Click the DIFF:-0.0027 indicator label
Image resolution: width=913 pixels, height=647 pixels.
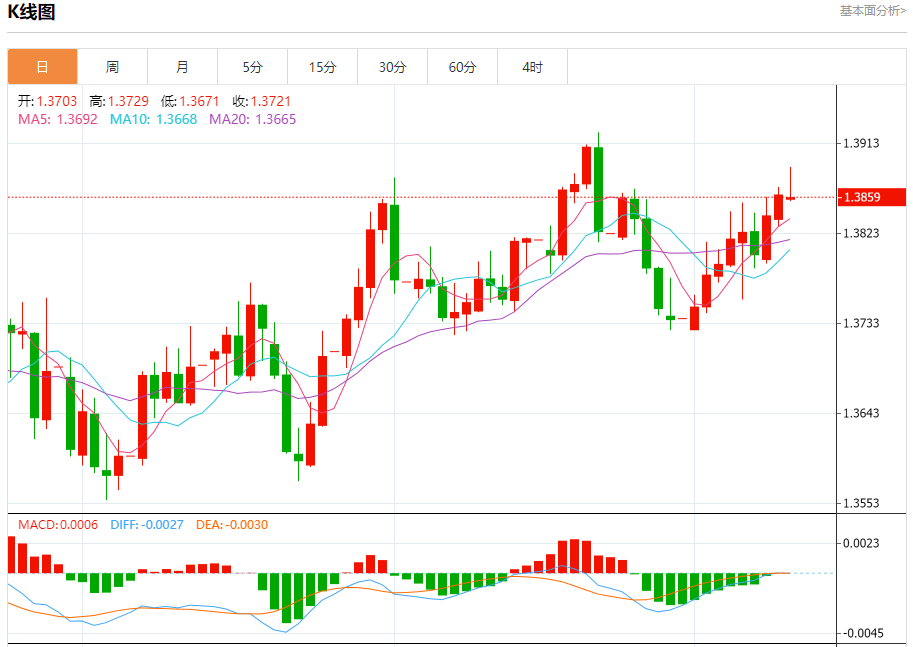[147, 525]
